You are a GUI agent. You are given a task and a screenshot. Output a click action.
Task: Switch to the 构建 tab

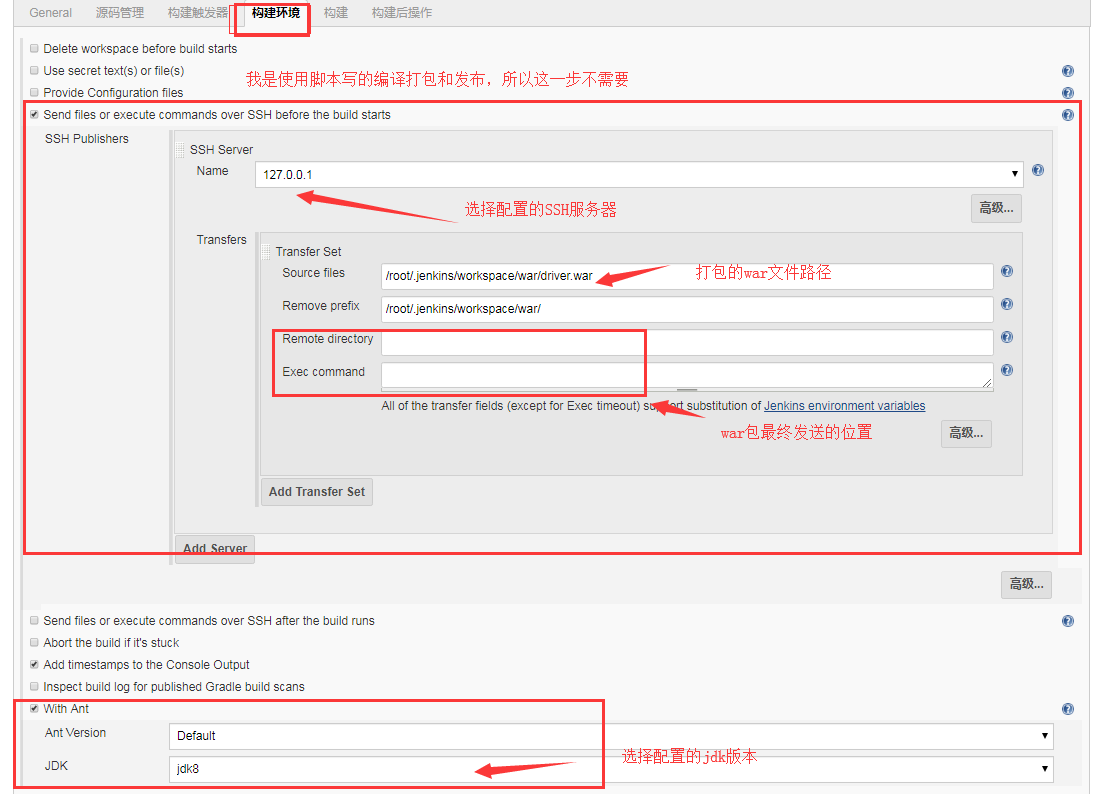[x=336, y=13]
